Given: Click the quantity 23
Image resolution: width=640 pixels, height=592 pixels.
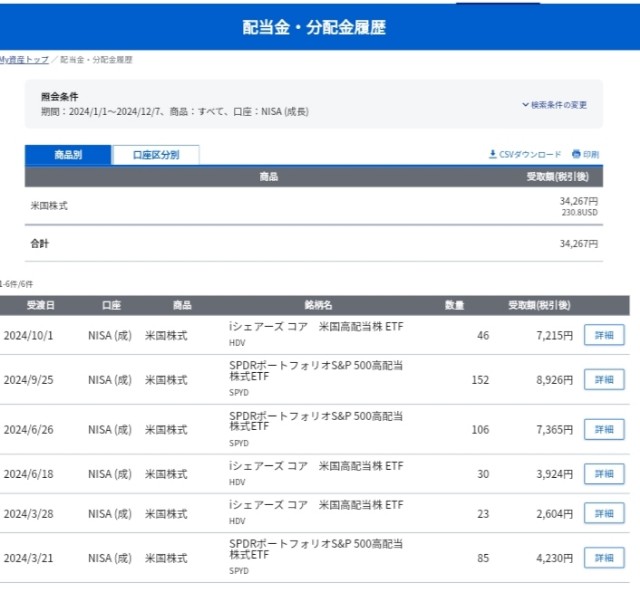Looking at the screenshot, I should pos(483,514).
